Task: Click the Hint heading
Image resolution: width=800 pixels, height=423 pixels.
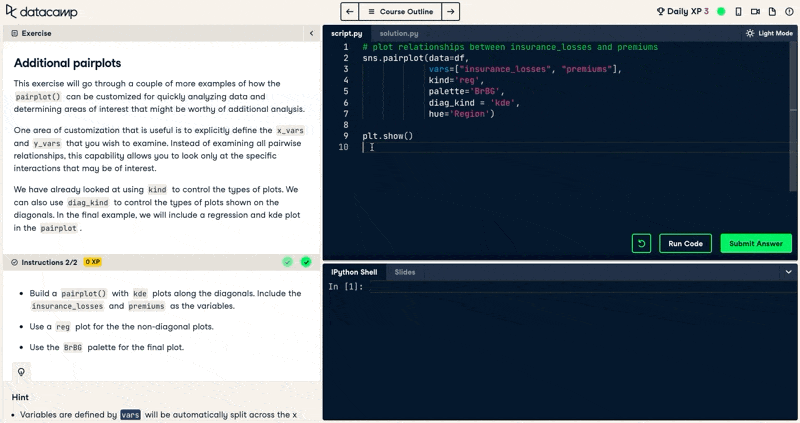Action: pos(20,397)
